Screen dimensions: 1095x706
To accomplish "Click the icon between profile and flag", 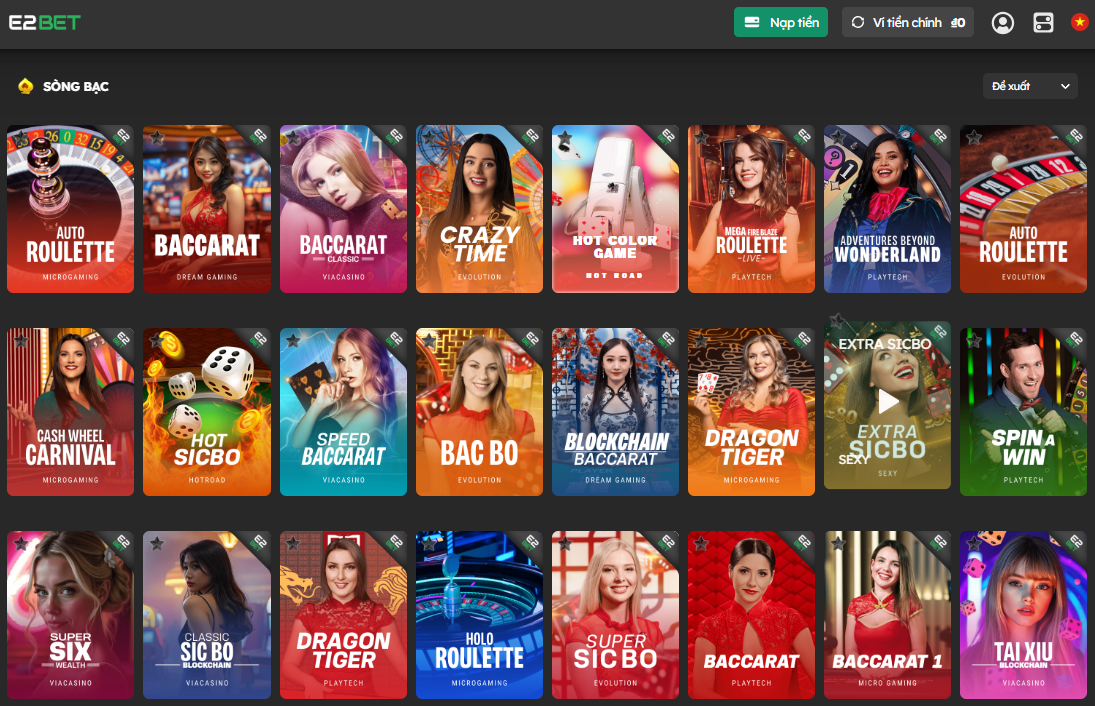I will tap(1043, 23).
